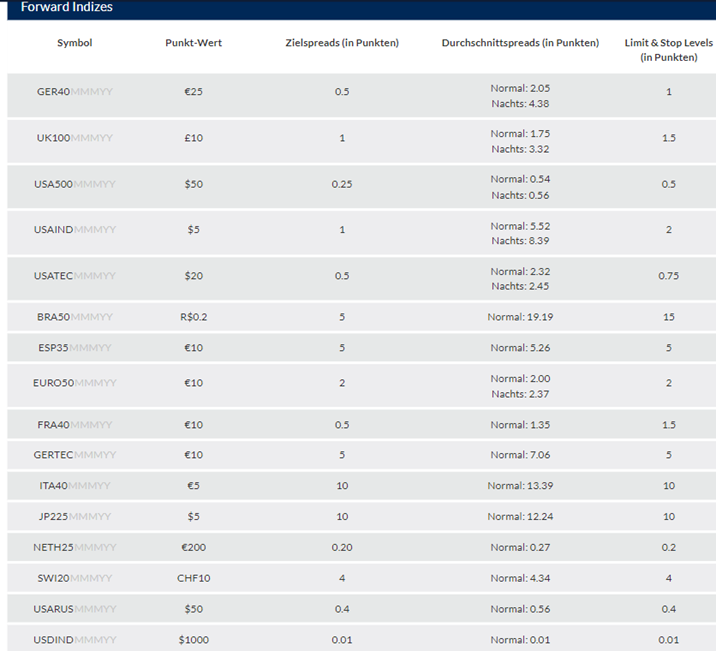Screen dimensions: 716x651
Task: Click Normal: 1.35 for FRA40
Action: click(520, 425)
